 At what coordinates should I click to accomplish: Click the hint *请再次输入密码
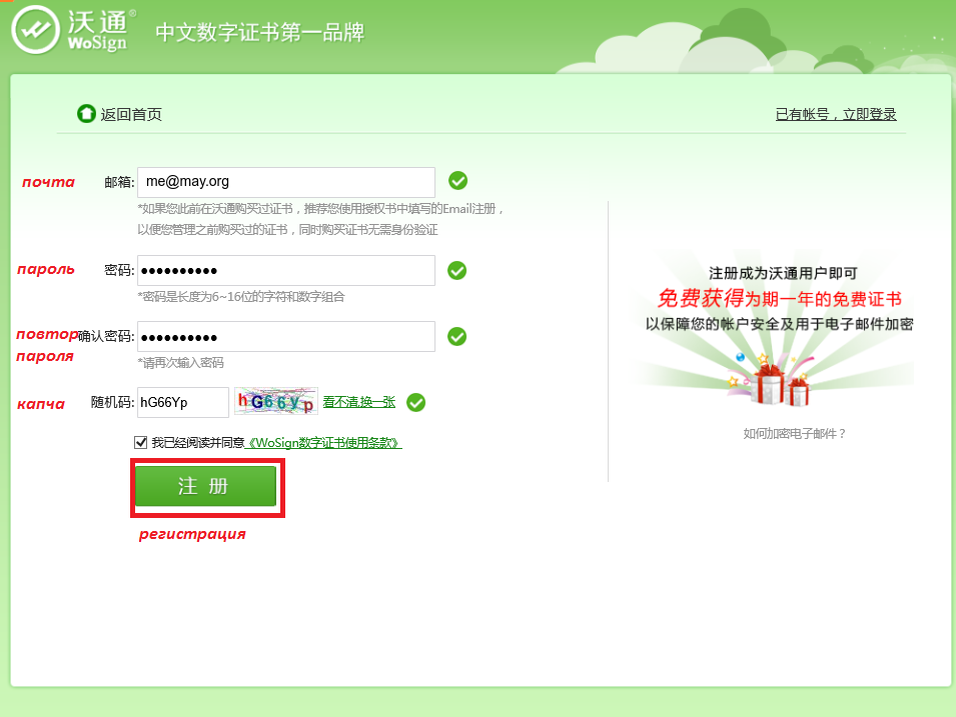point(180,363)
